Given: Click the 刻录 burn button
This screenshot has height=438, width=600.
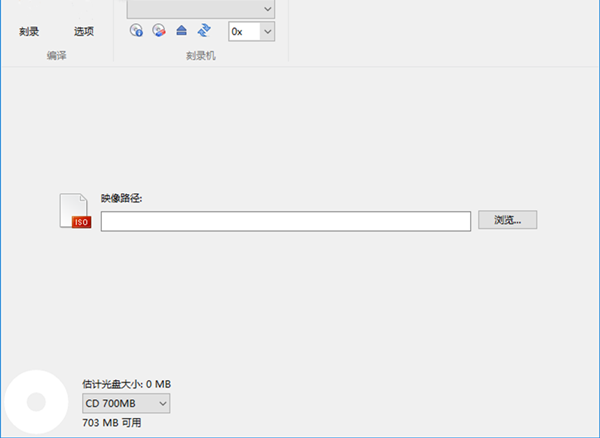Looking at the screenshot, I should 29,32.
